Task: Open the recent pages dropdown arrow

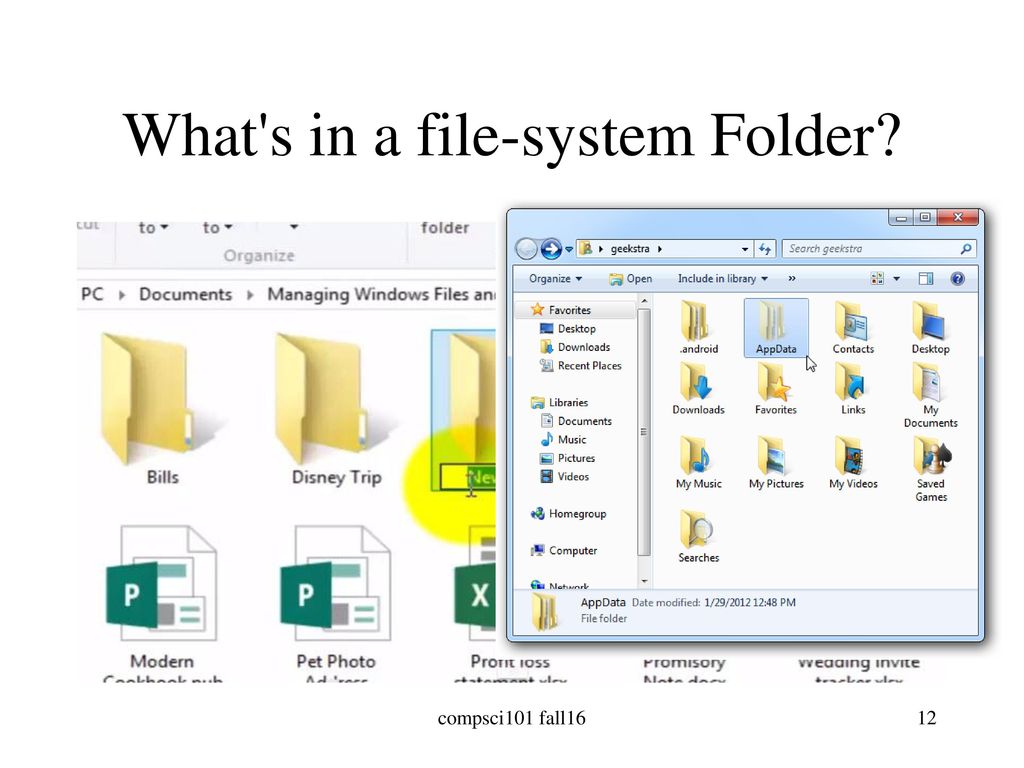Action: pos(569,249)
